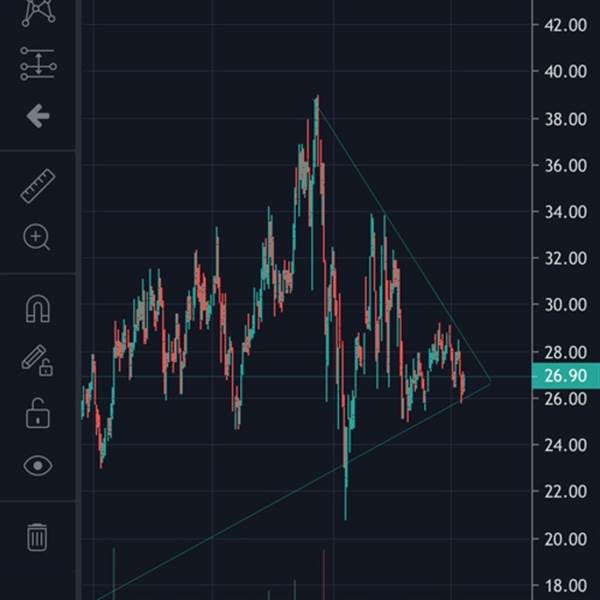
Task: Click the 18.00 price axis label
Action: coord(566,585)
